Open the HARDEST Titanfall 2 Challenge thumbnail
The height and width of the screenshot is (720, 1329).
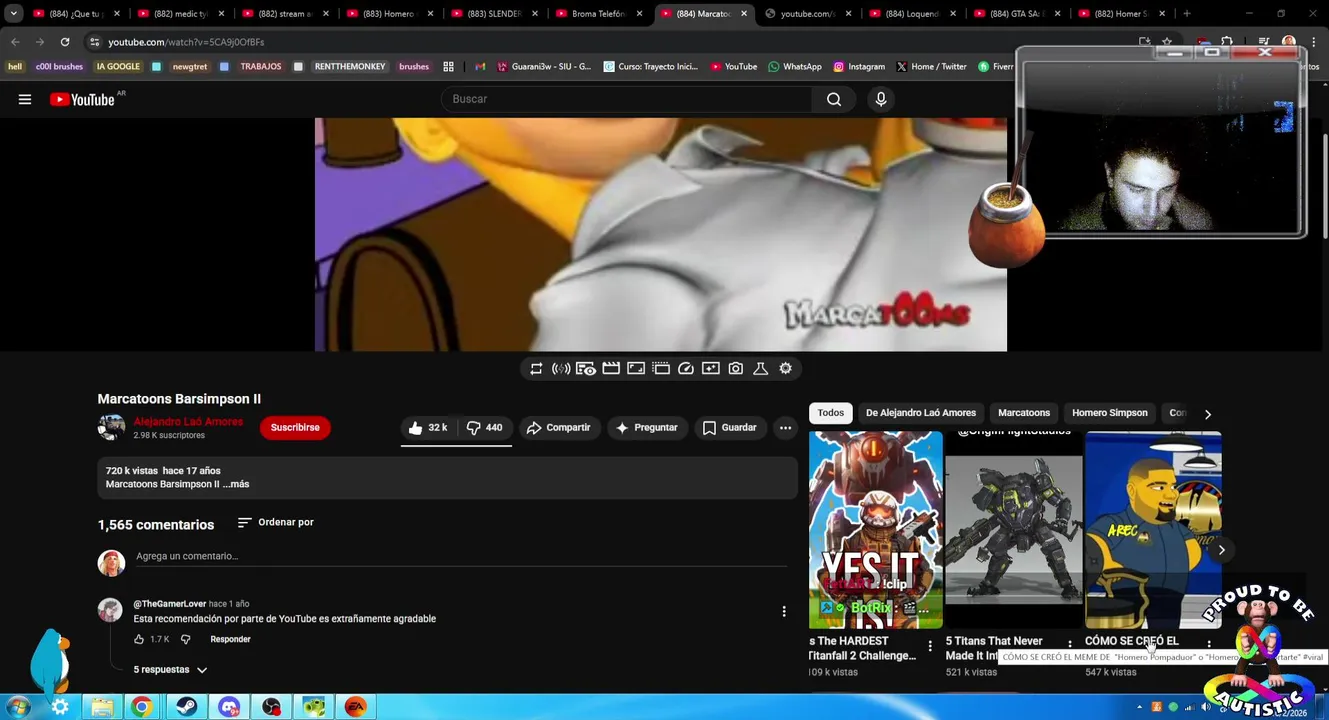(876, 530)
